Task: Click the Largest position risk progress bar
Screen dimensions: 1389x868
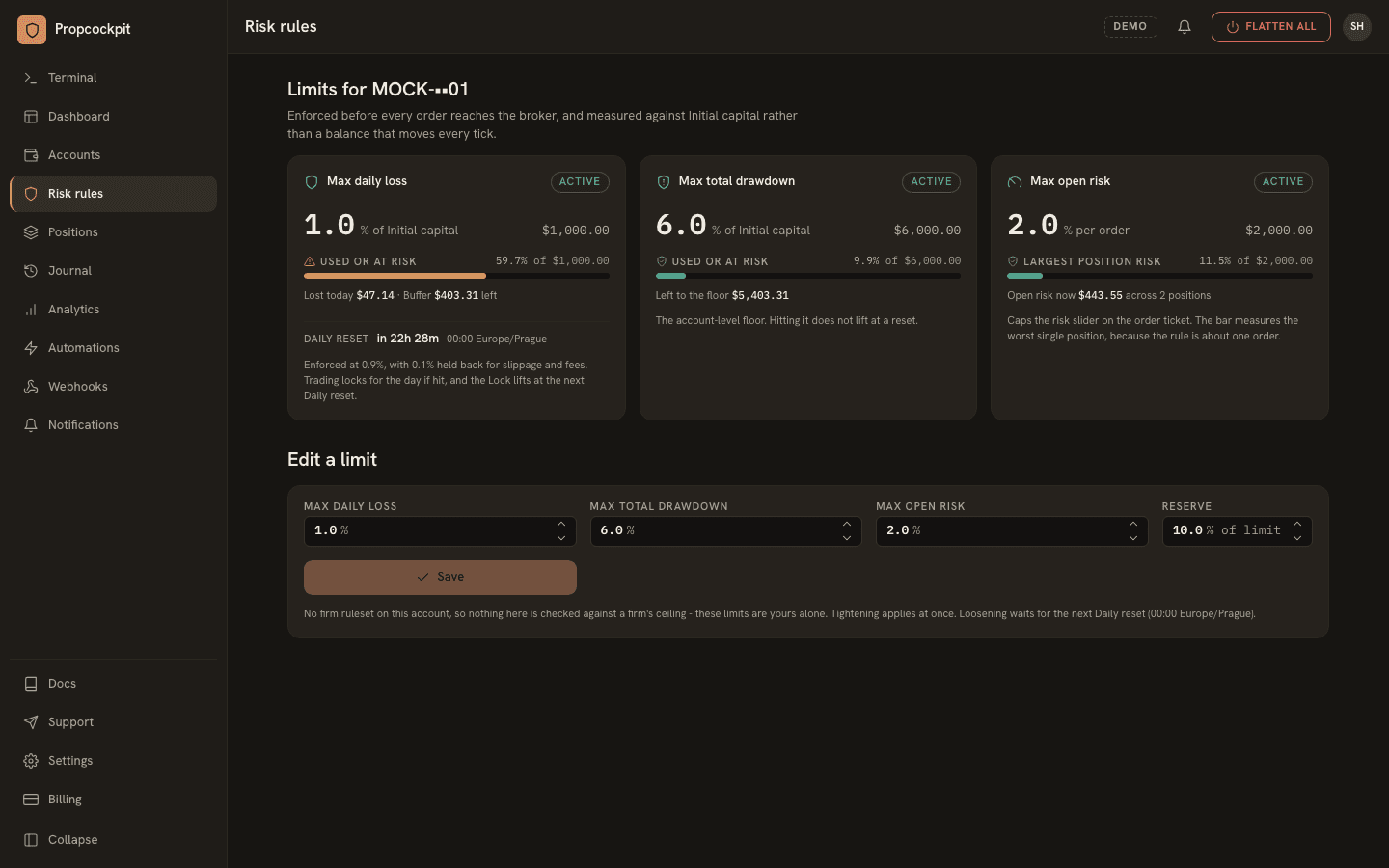Action: (1159, 276)
